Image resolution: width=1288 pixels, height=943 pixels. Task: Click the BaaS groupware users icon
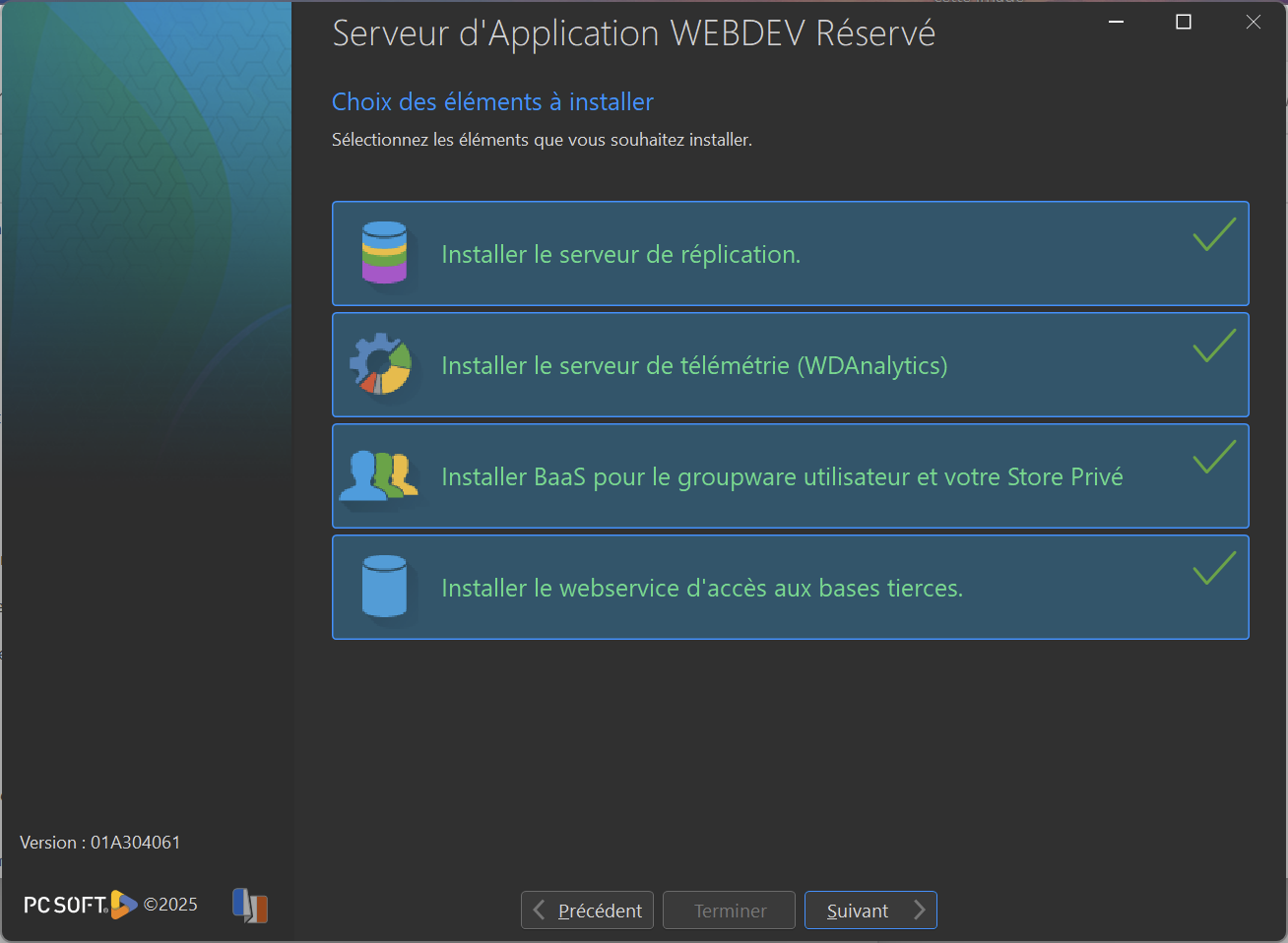tap(378, 475)
